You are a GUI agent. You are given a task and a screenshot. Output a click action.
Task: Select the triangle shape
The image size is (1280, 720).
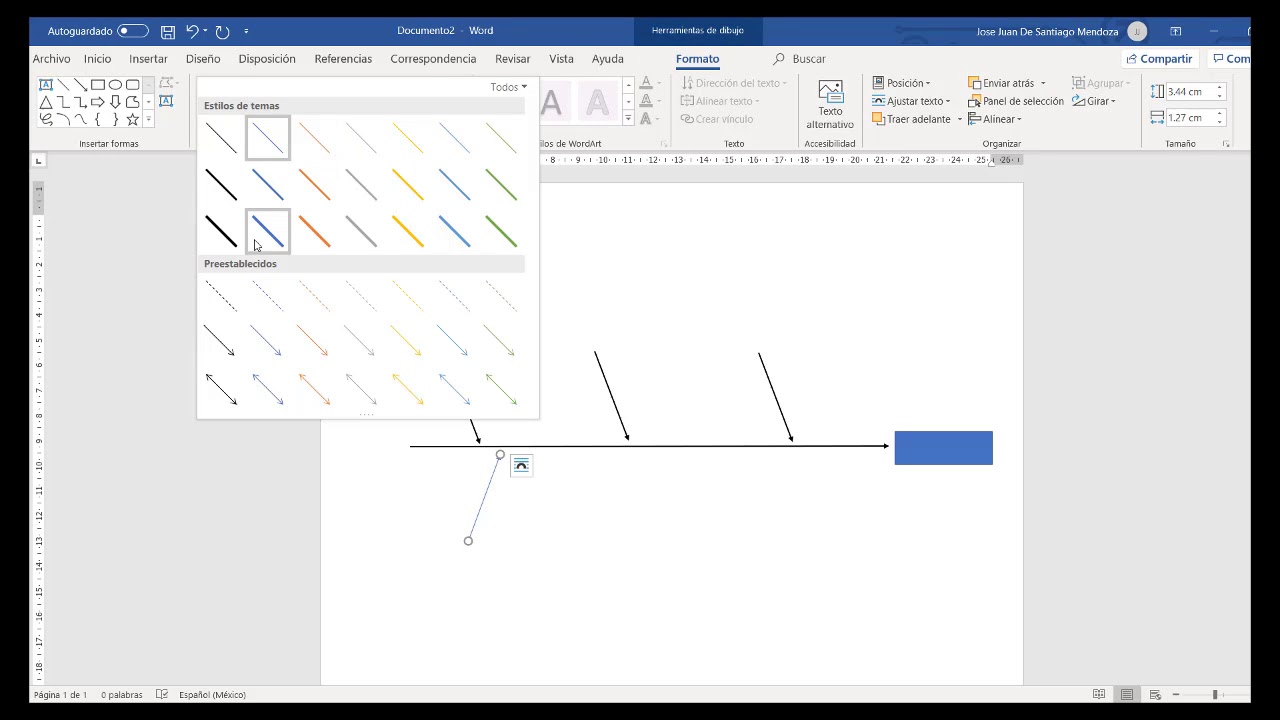coord(45,102)
